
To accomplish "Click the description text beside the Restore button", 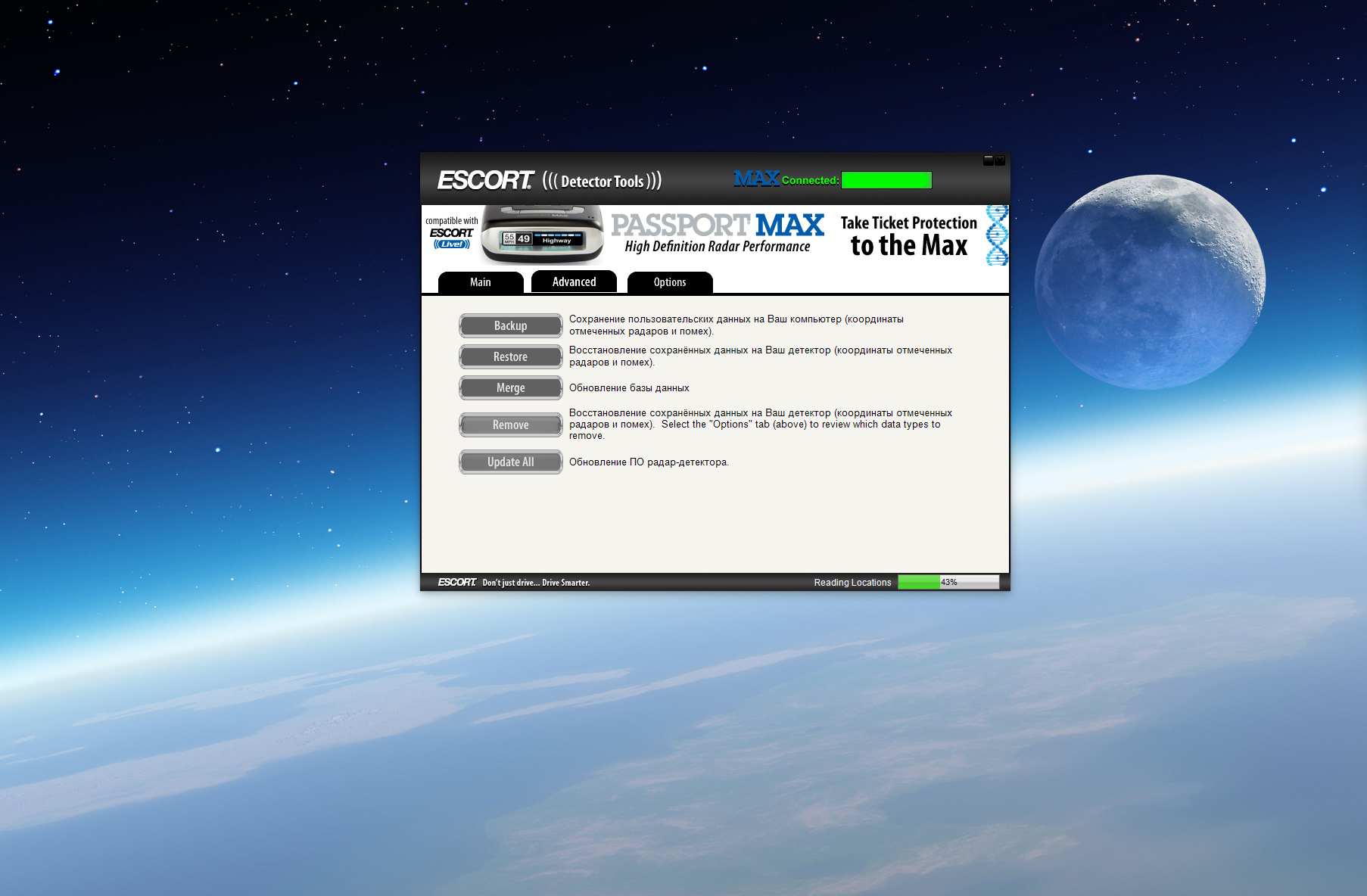I will (761, 356).
